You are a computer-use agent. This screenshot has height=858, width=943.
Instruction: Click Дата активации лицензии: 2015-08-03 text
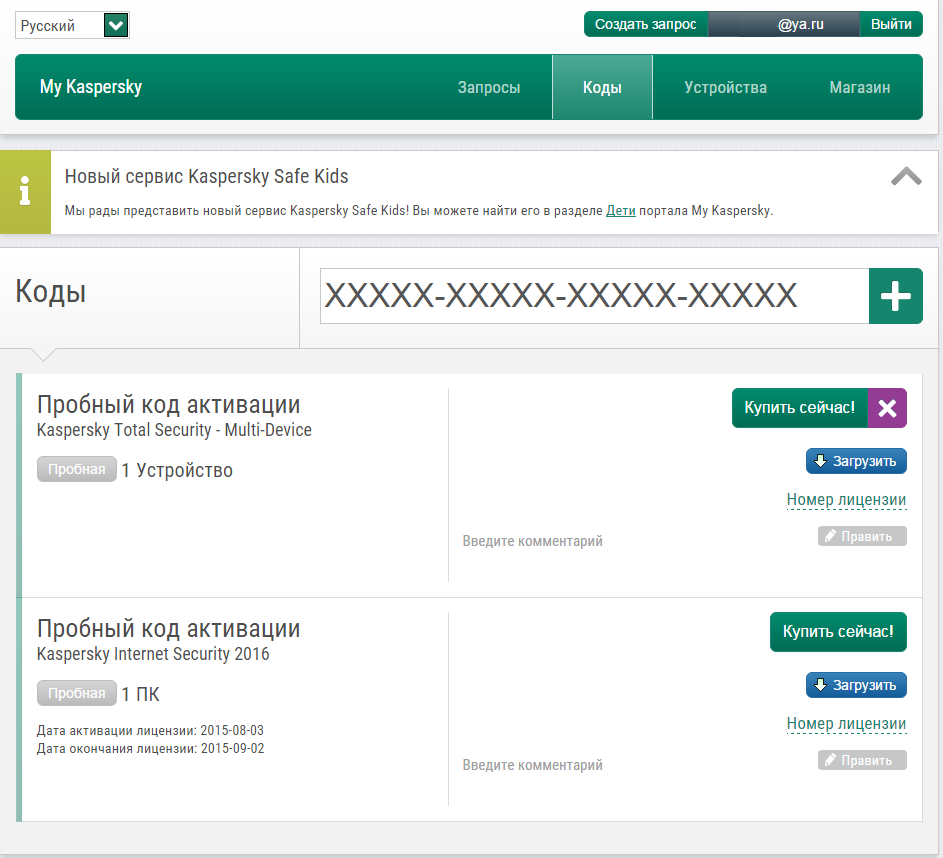tap(150, 731)
